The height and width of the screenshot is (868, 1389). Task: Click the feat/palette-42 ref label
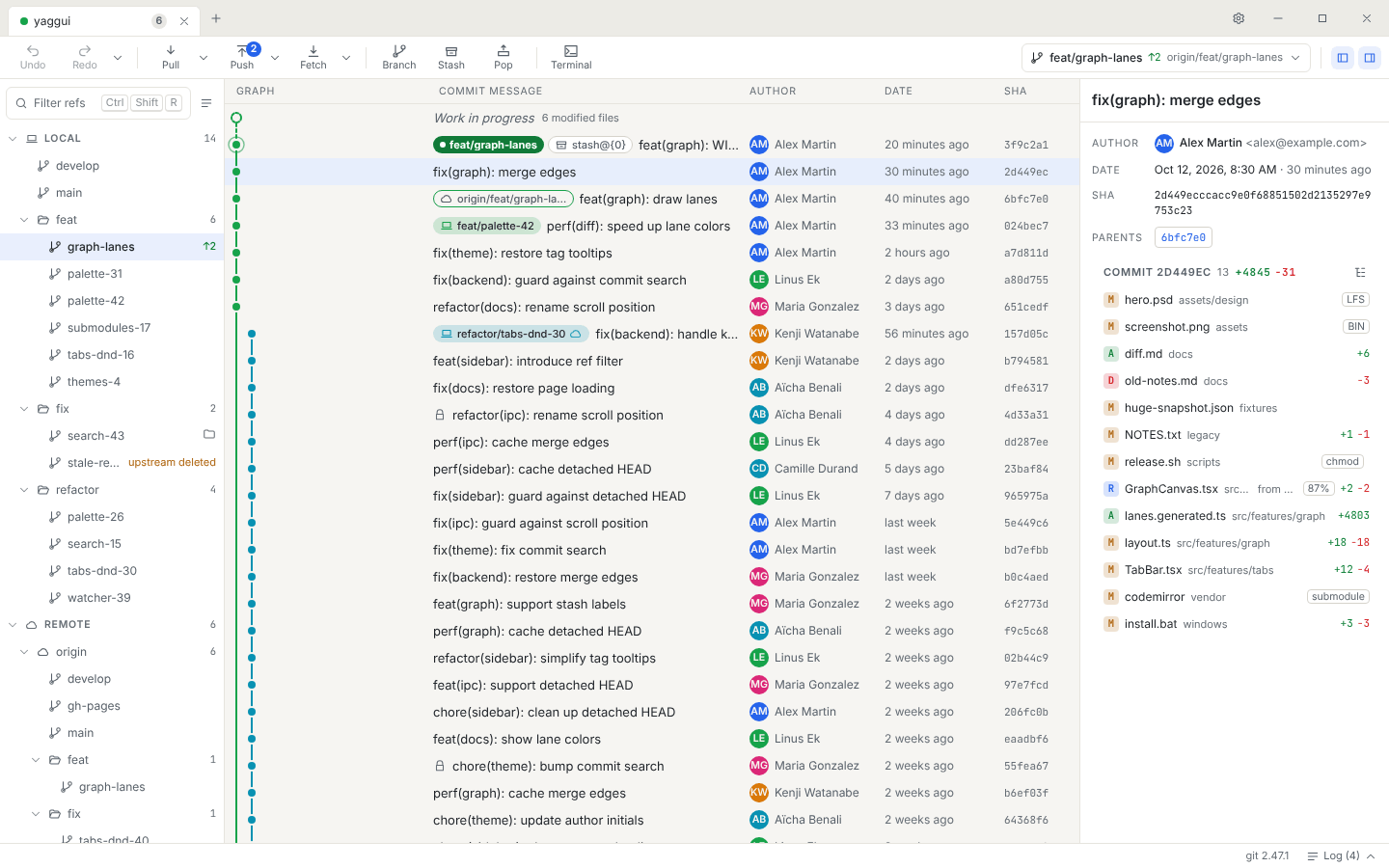pyautogui.click(x=487, y=226)
